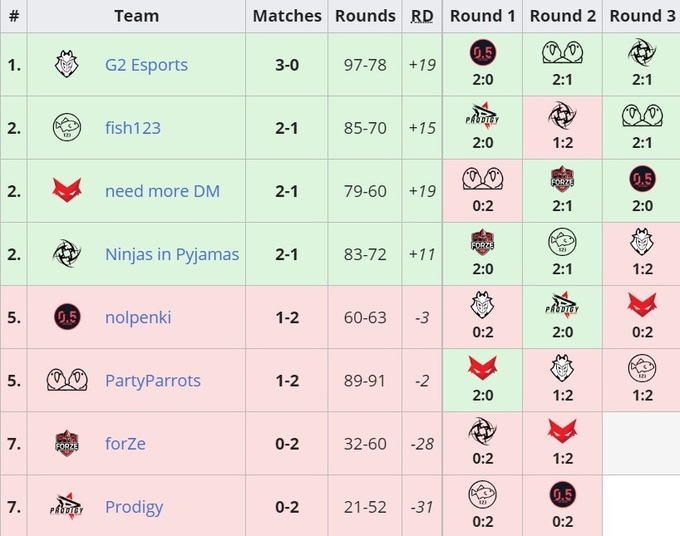Click the need more DM fox logo
Screen dimensions: 680x536
[x=67, y=191]
